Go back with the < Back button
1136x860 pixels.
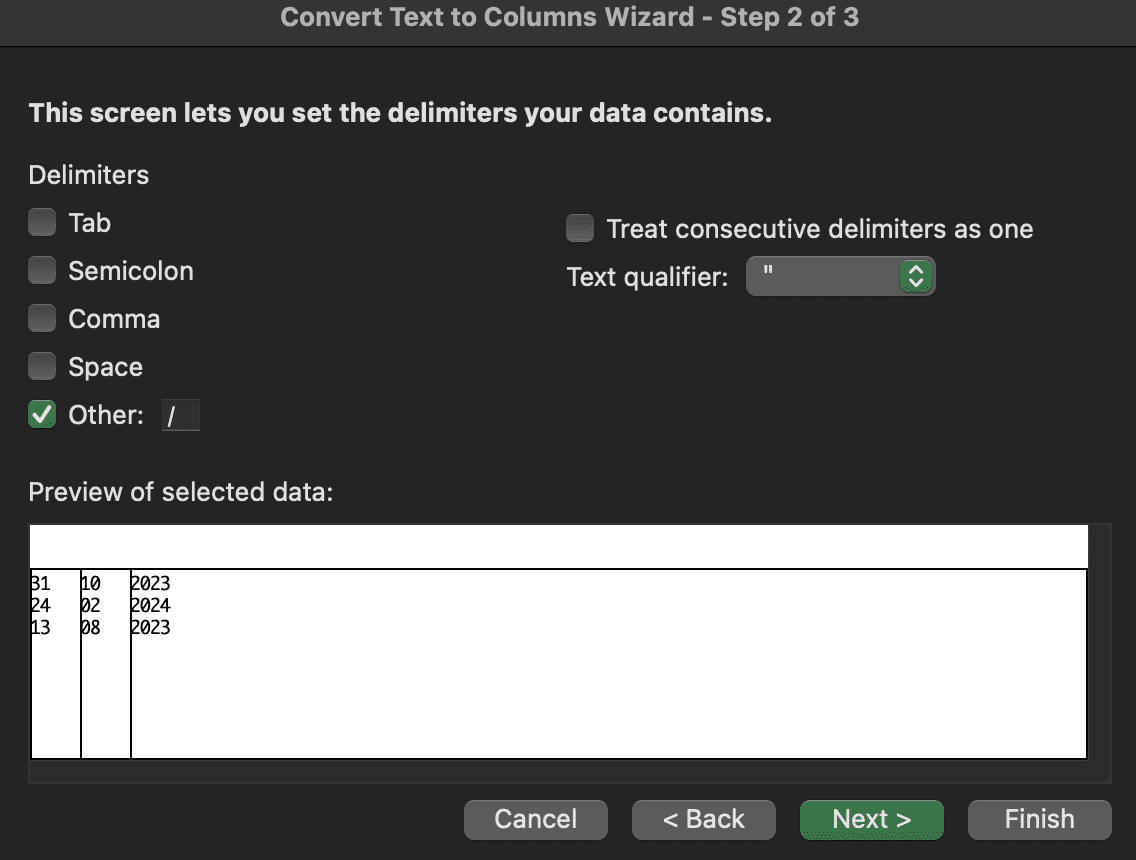click(704, 819)
